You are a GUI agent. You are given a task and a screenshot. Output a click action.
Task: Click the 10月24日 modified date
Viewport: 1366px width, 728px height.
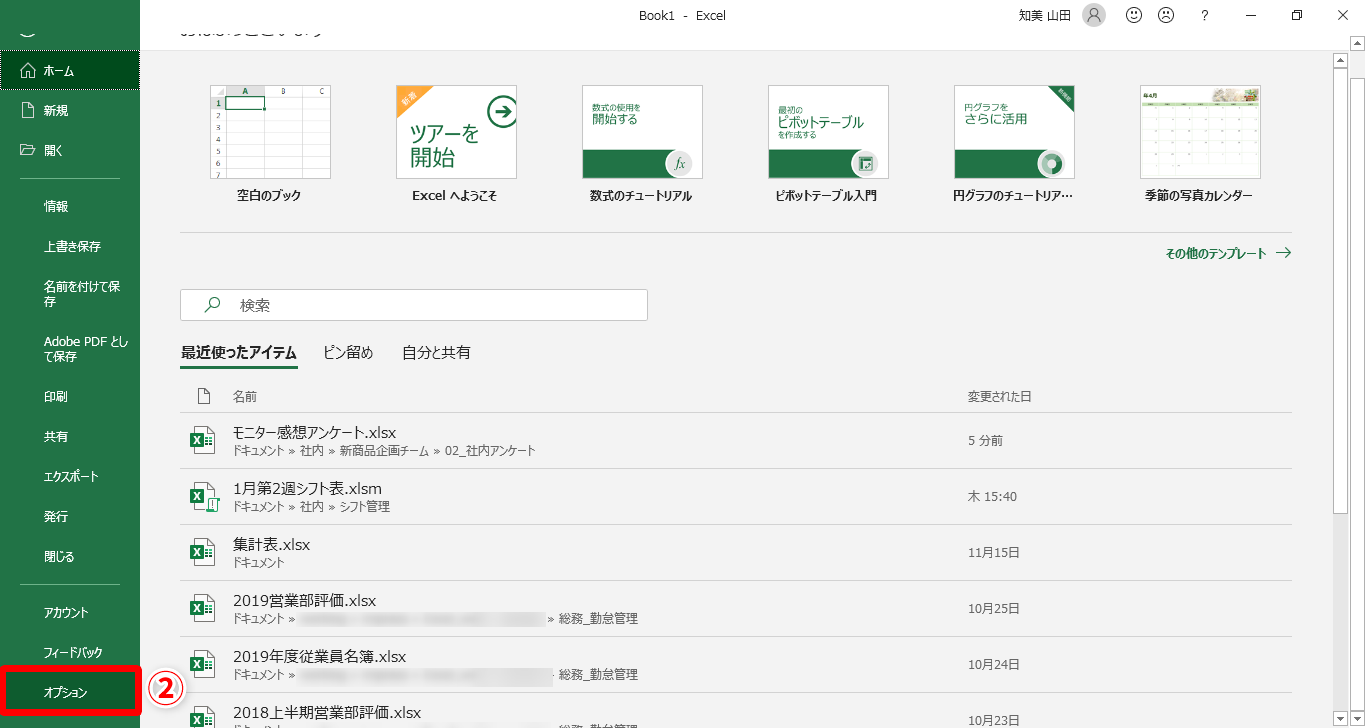(x=994, y=665)
